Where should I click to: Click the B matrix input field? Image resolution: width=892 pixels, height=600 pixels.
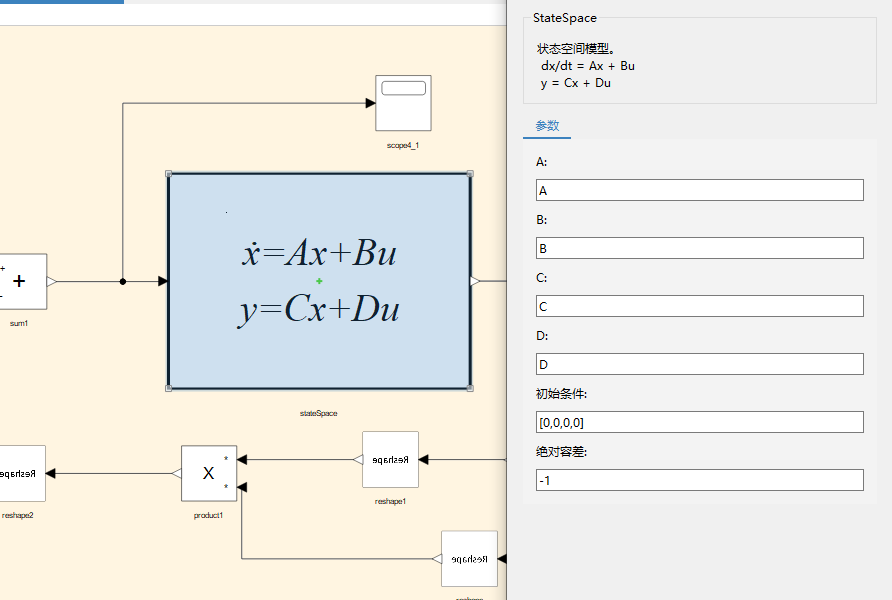pyautogui.click(x=700, y=248)
